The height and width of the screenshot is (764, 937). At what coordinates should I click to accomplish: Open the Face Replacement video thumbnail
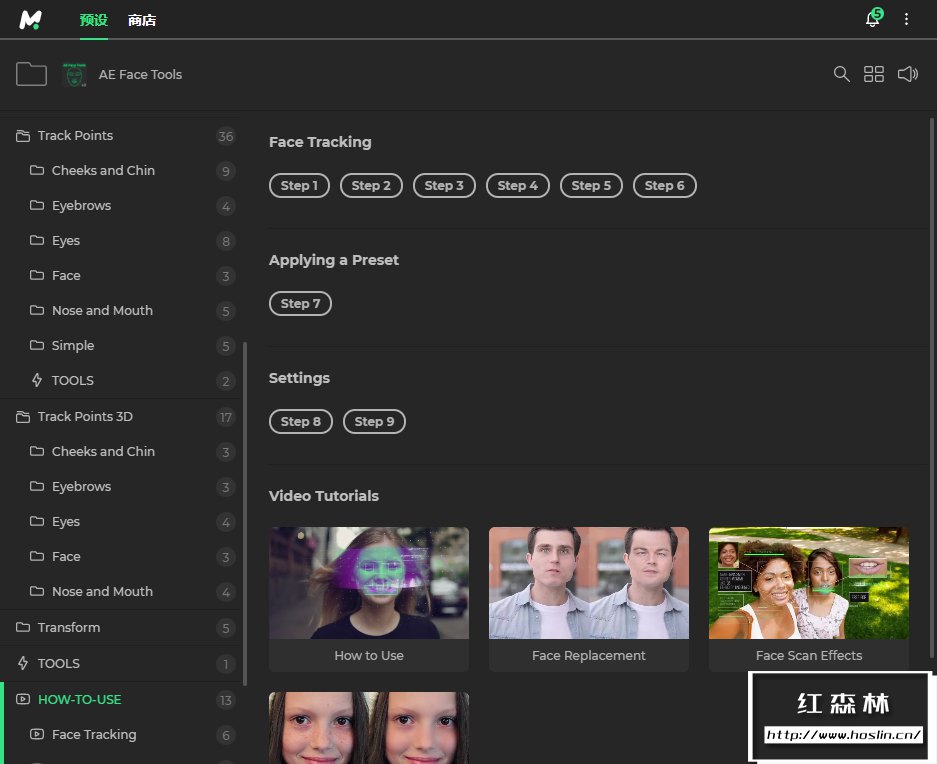click(589, 583)
